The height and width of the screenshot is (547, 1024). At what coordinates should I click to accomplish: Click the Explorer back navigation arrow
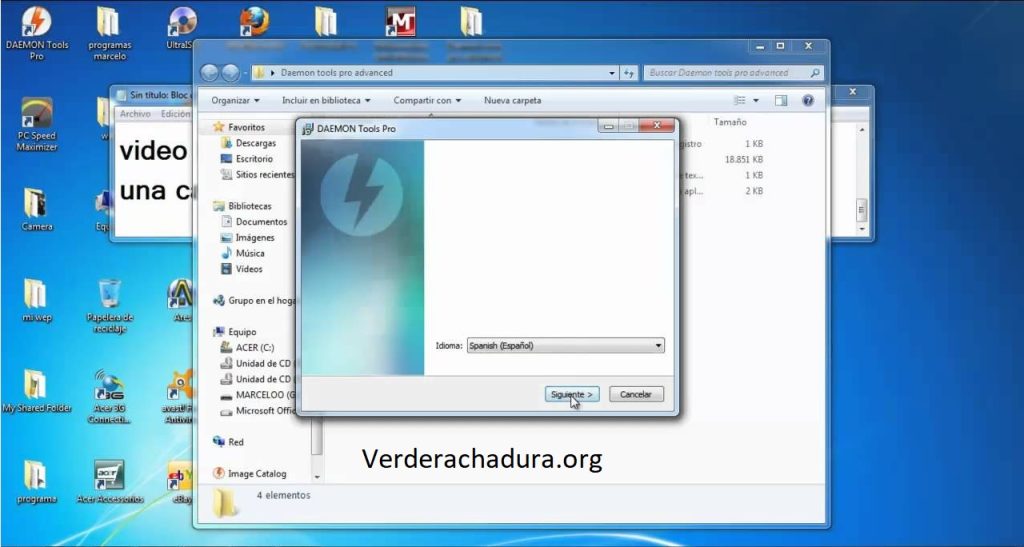209,72
